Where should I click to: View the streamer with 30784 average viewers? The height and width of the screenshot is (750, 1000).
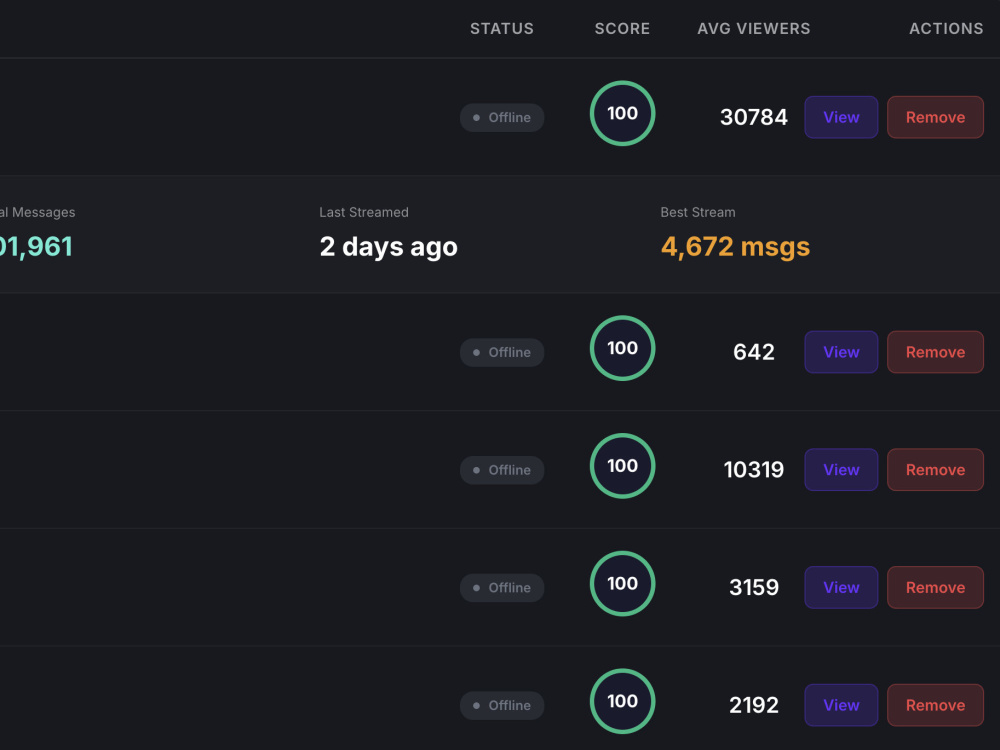(841, 117)
